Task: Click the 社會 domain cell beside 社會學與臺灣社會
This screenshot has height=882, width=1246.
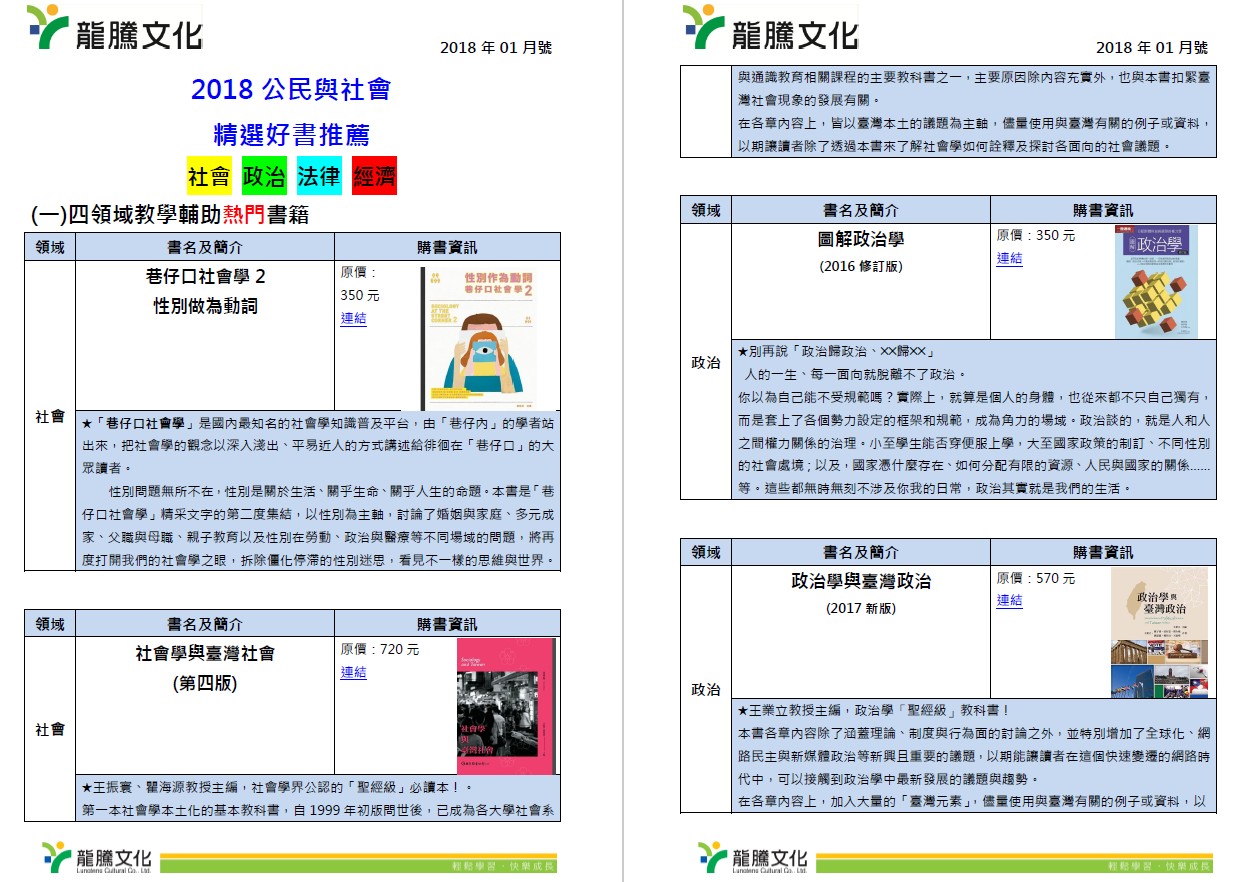Action: pyautogui.click(x=50, y=729)
